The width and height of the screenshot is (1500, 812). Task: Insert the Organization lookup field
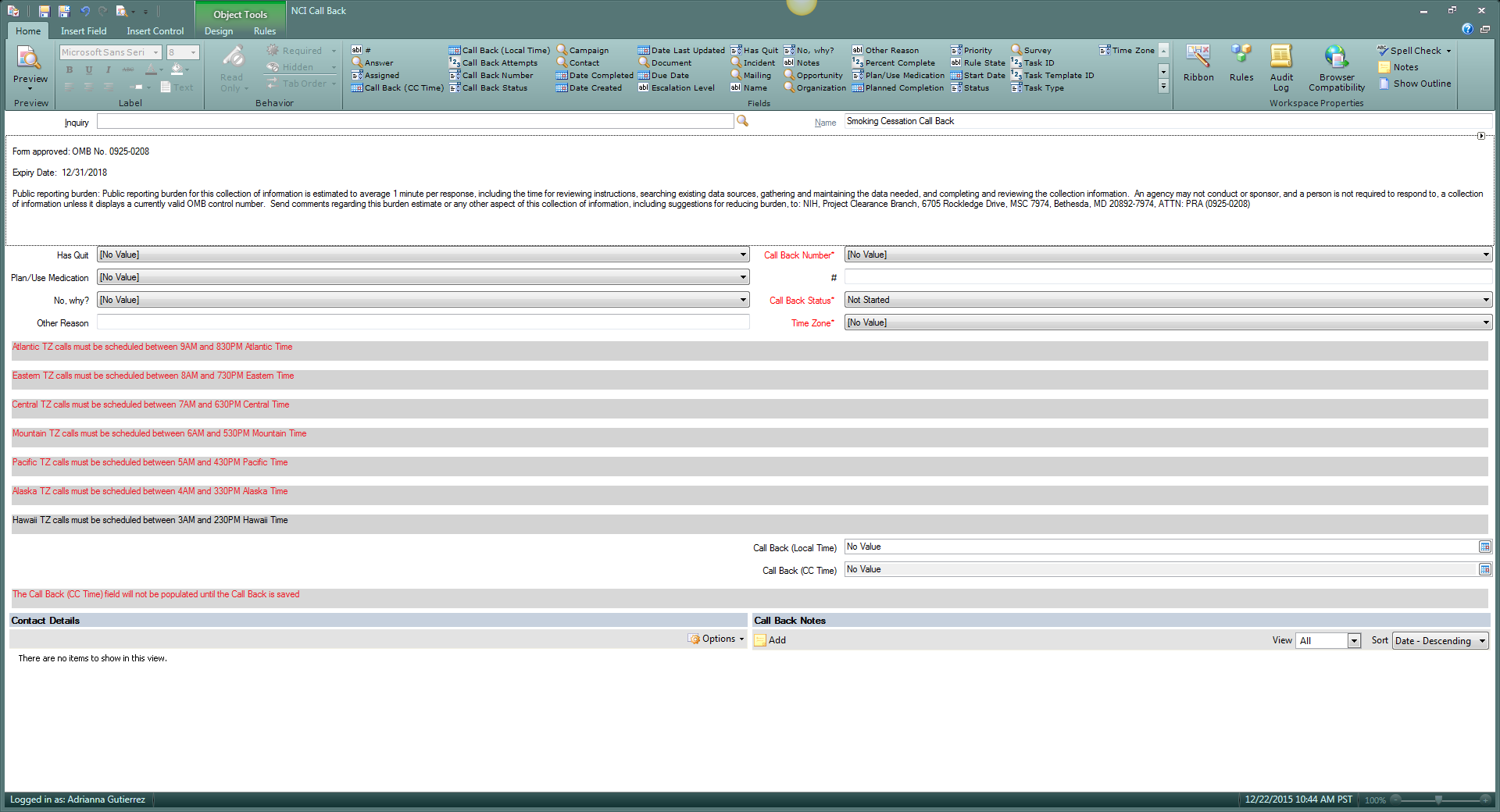coord(815,87)
